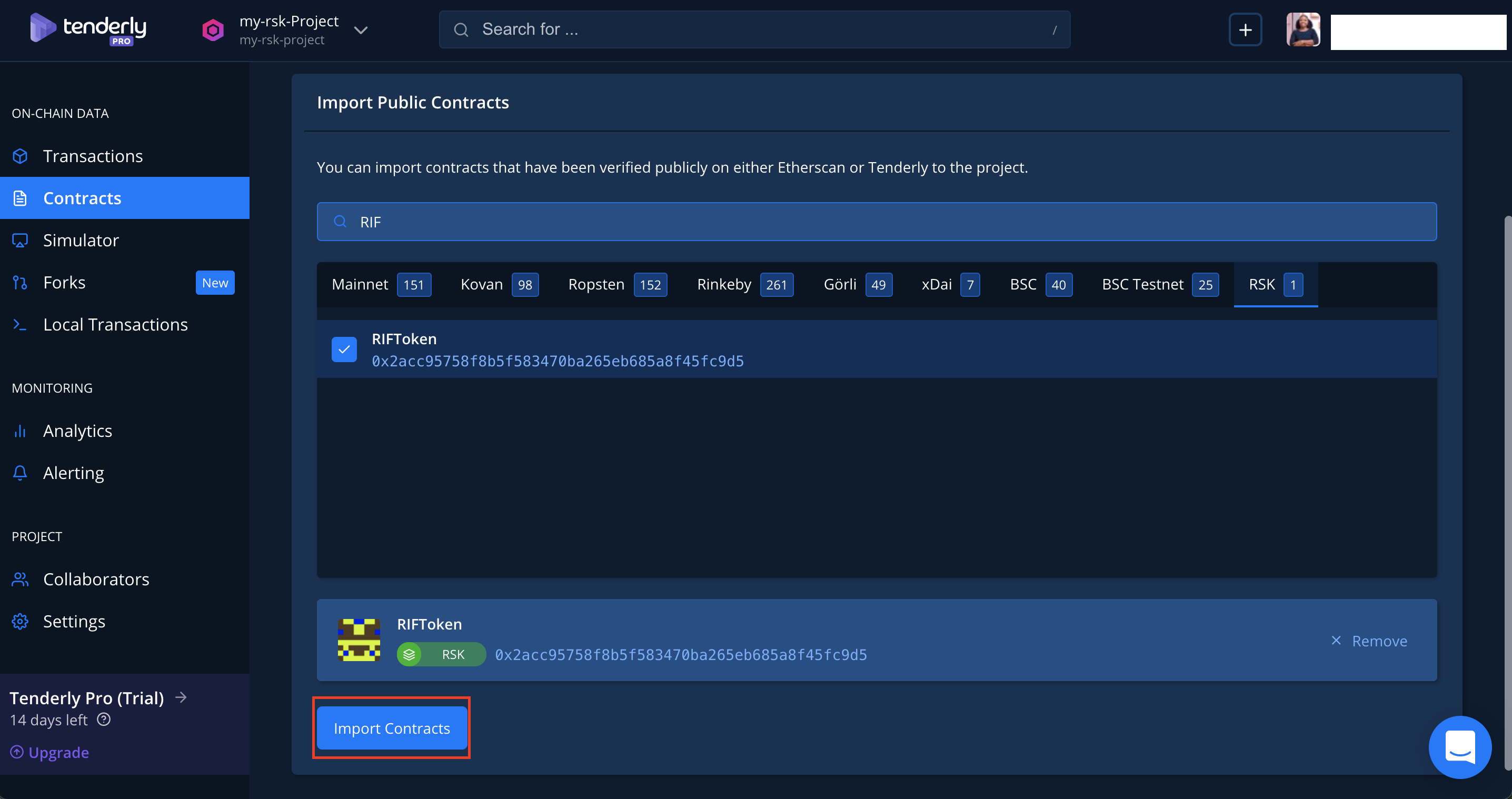Click the vertical page scrollbar
Screen dimensions: 1512x799
tap(1507, 493)
